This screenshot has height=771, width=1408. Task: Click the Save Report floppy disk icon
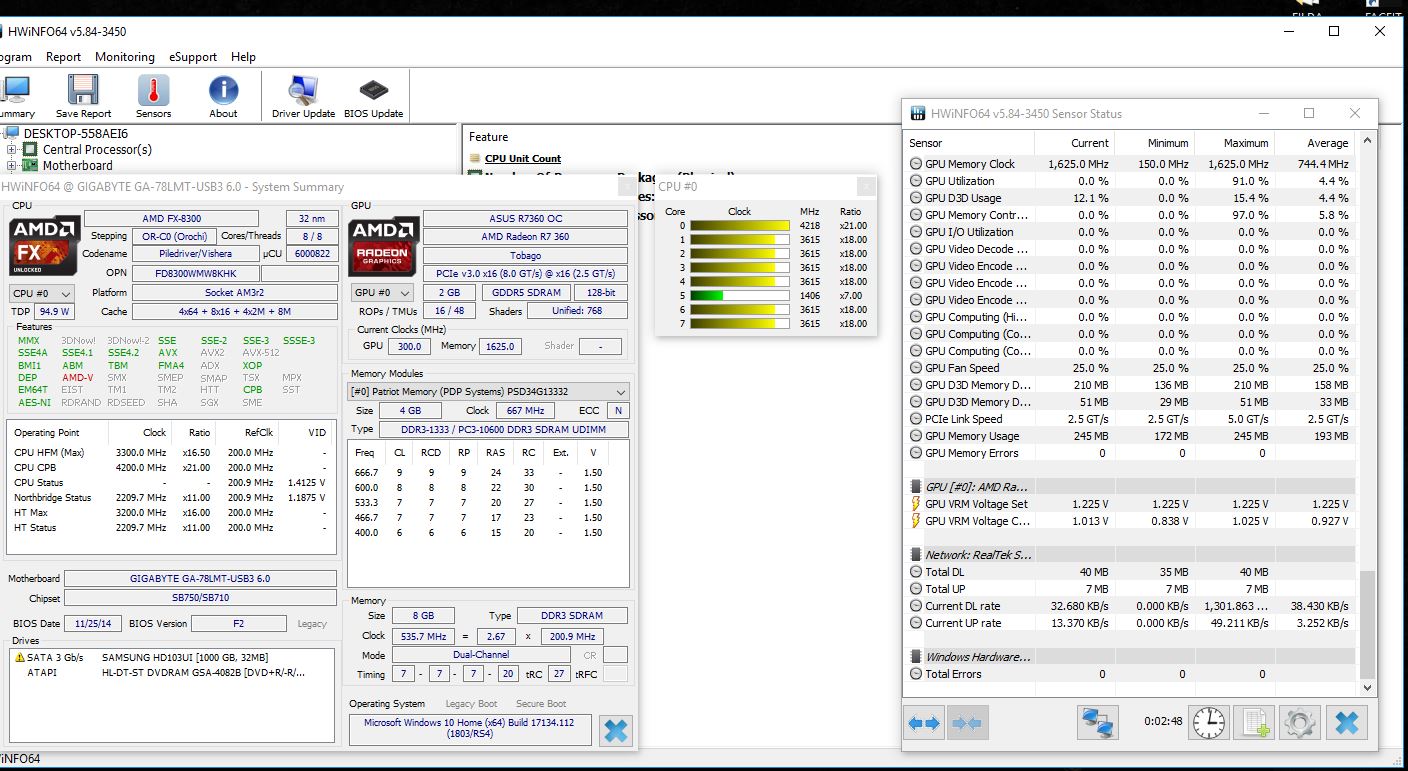(x=83, y=96)
